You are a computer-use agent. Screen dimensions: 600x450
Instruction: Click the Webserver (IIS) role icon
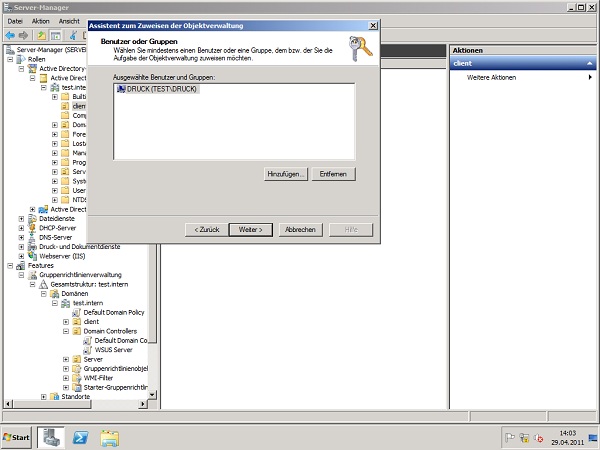click(x=33, y=256)
